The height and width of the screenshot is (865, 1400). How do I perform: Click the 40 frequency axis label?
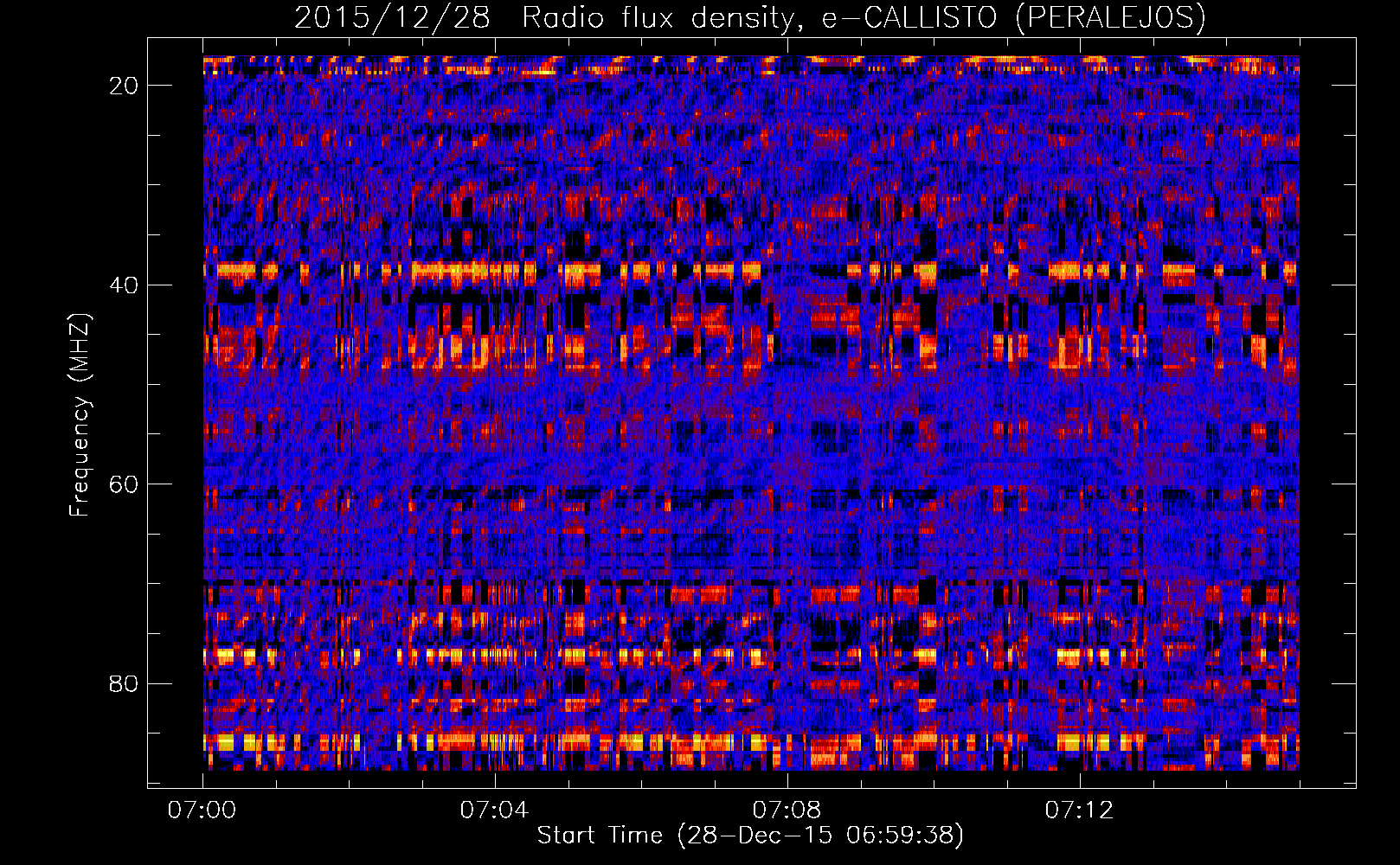(x=124, y=285)
